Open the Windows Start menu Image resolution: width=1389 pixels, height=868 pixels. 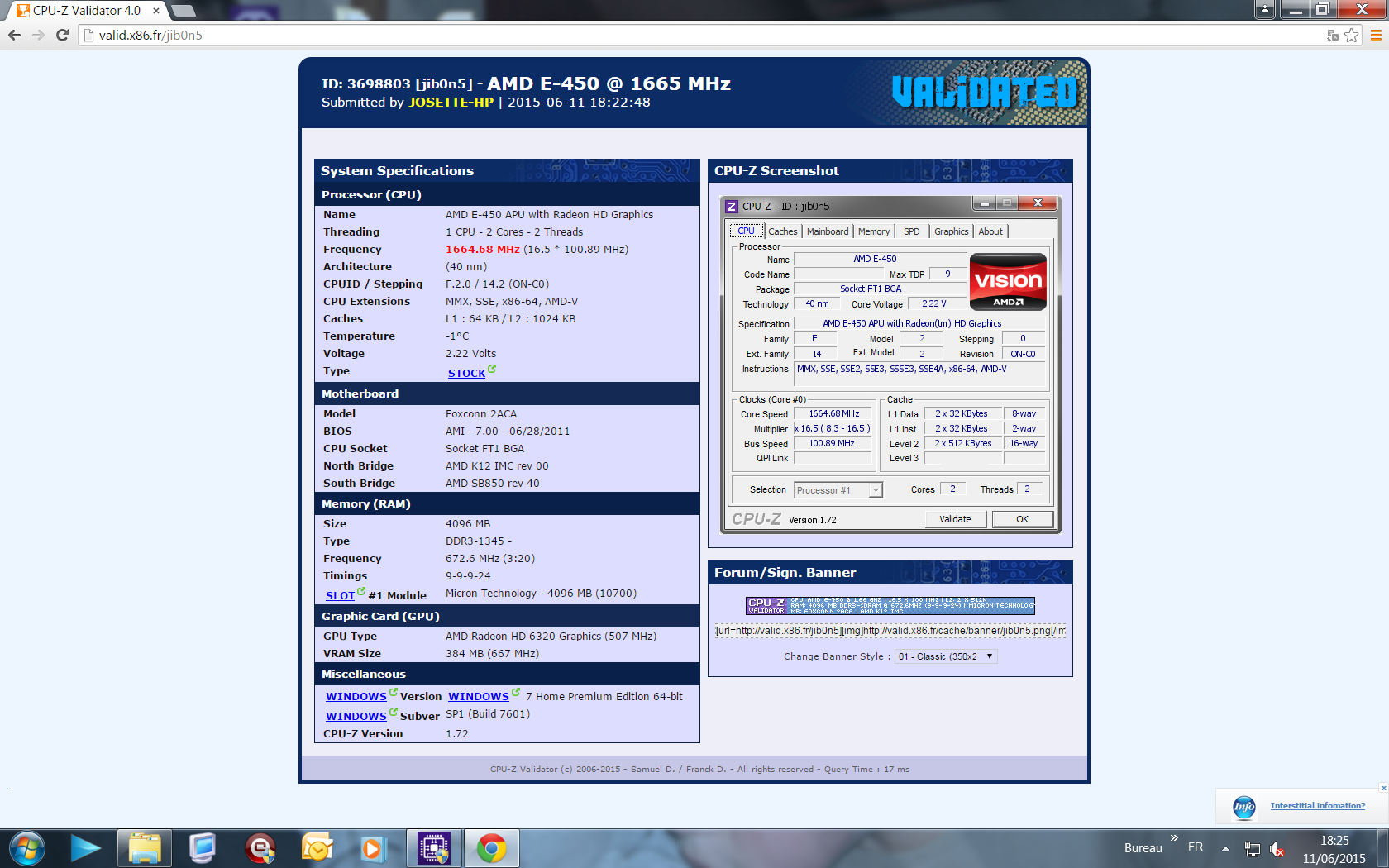[x=26, y=848]
